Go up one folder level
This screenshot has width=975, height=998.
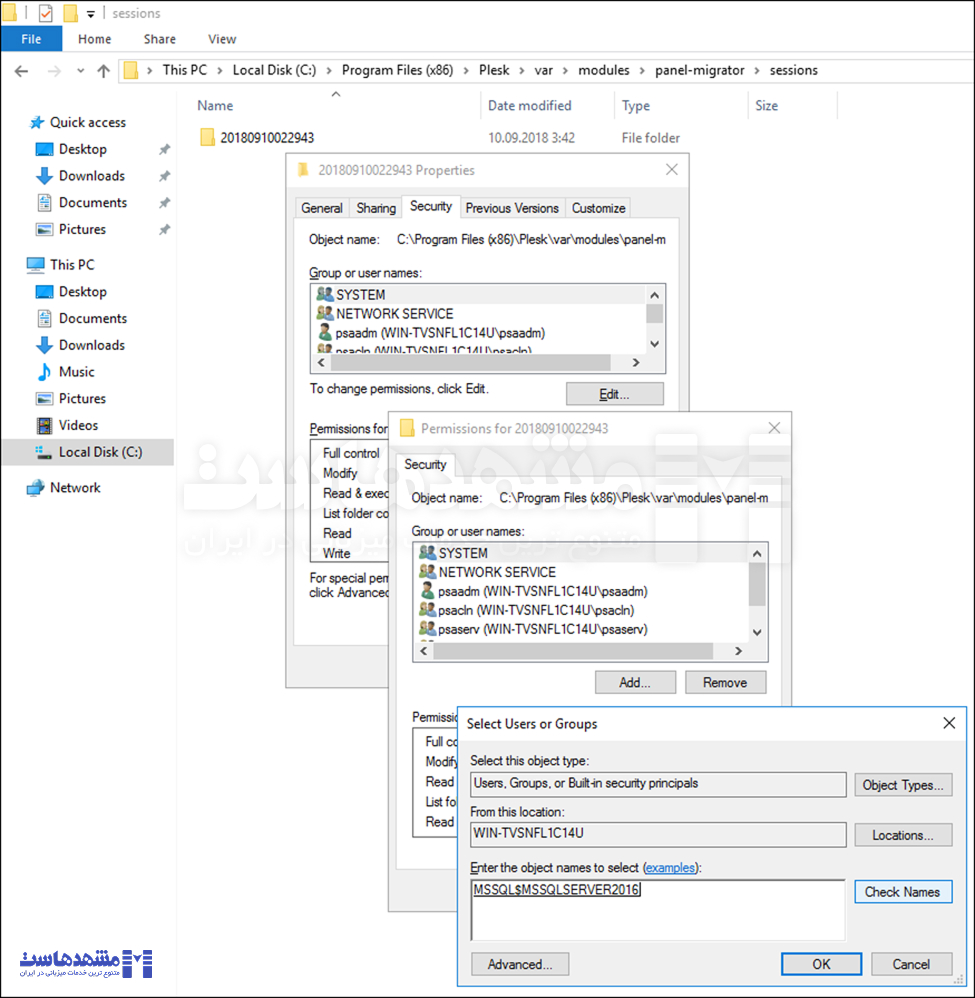[x=104, y=71]
